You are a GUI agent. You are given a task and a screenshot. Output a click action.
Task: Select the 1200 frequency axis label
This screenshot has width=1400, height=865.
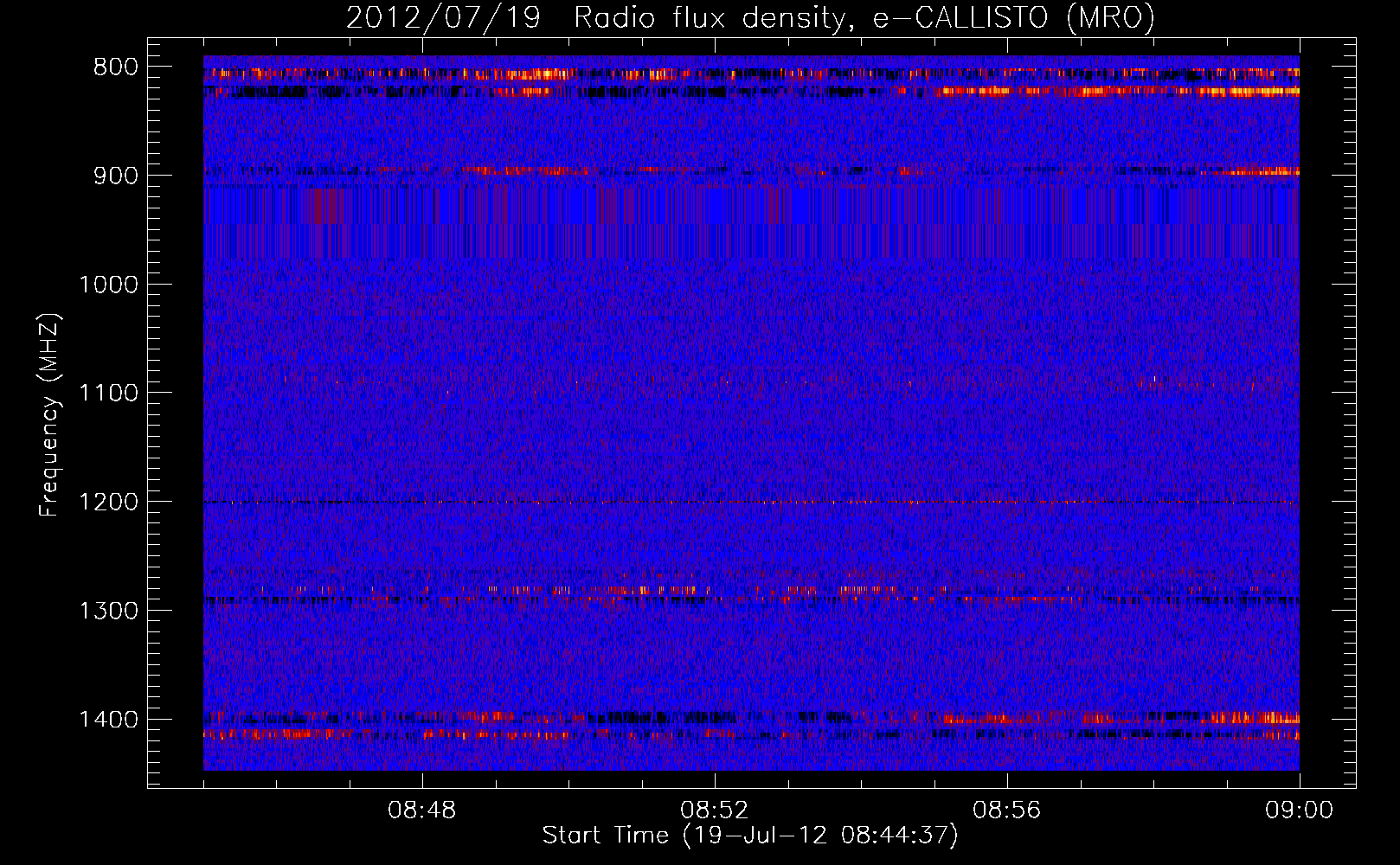(x=108, y=503)
